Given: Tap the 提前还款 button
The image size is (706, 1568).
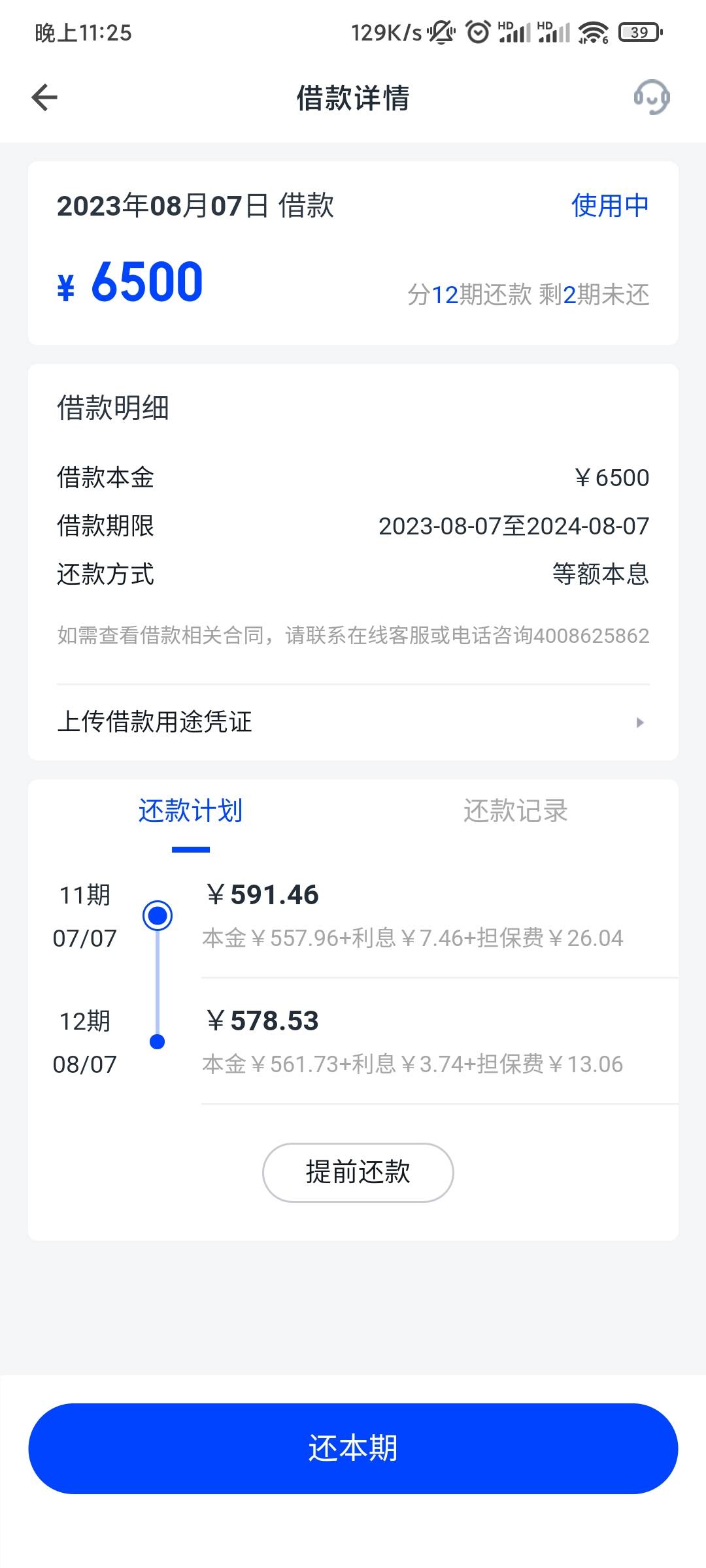Looking at the screenshot, I should coord(358,1172).
